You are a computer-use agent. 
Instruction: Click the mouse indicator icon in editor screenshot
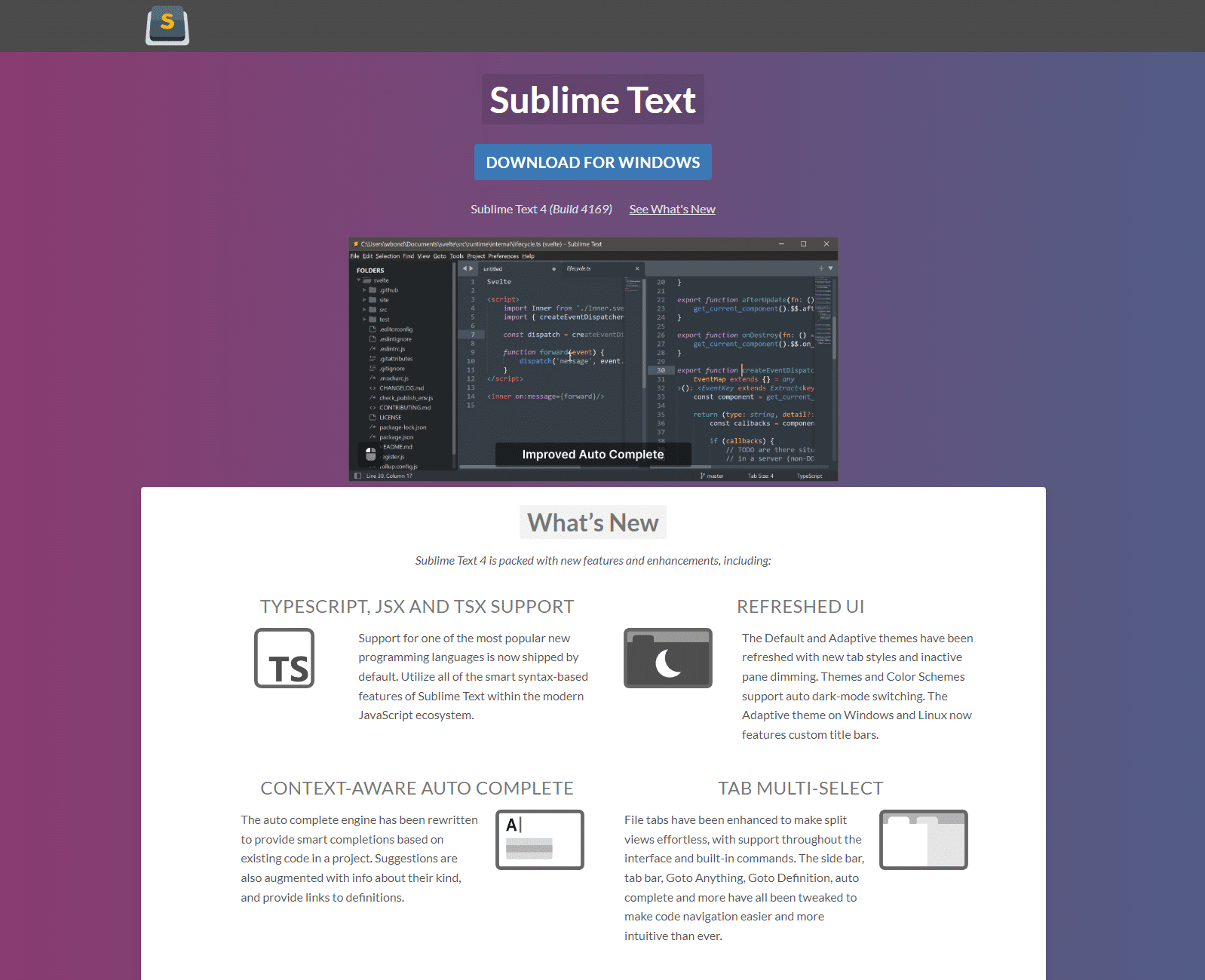[x=370, y=454]
